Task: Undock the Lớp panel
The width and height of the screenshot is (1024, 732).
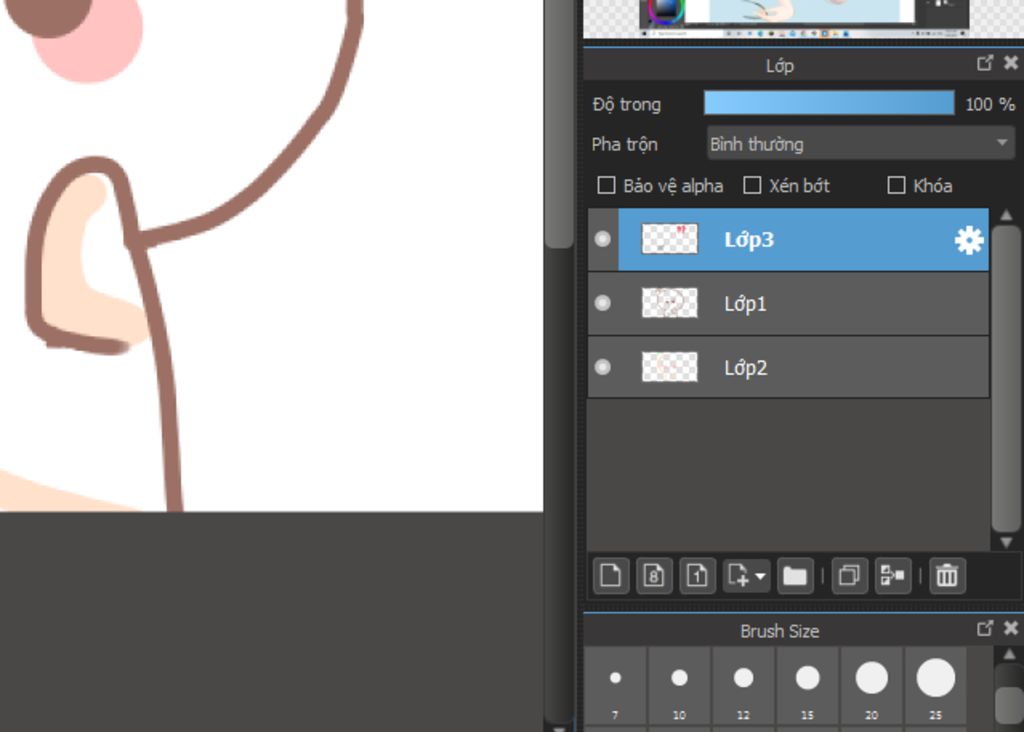Action: (985, 63)
